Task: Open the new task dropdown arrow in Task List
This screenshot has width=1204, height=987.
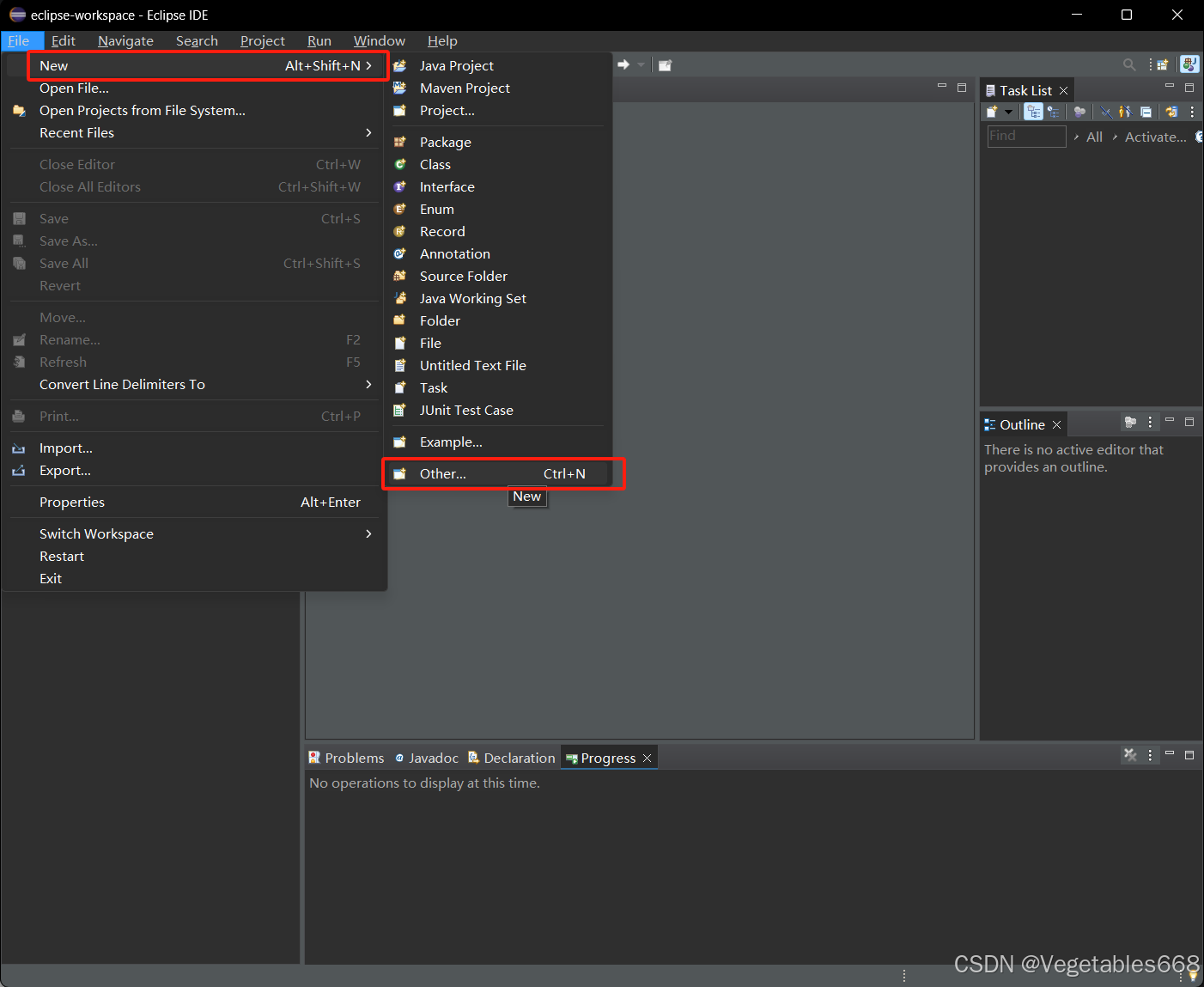Action: 1011,112
